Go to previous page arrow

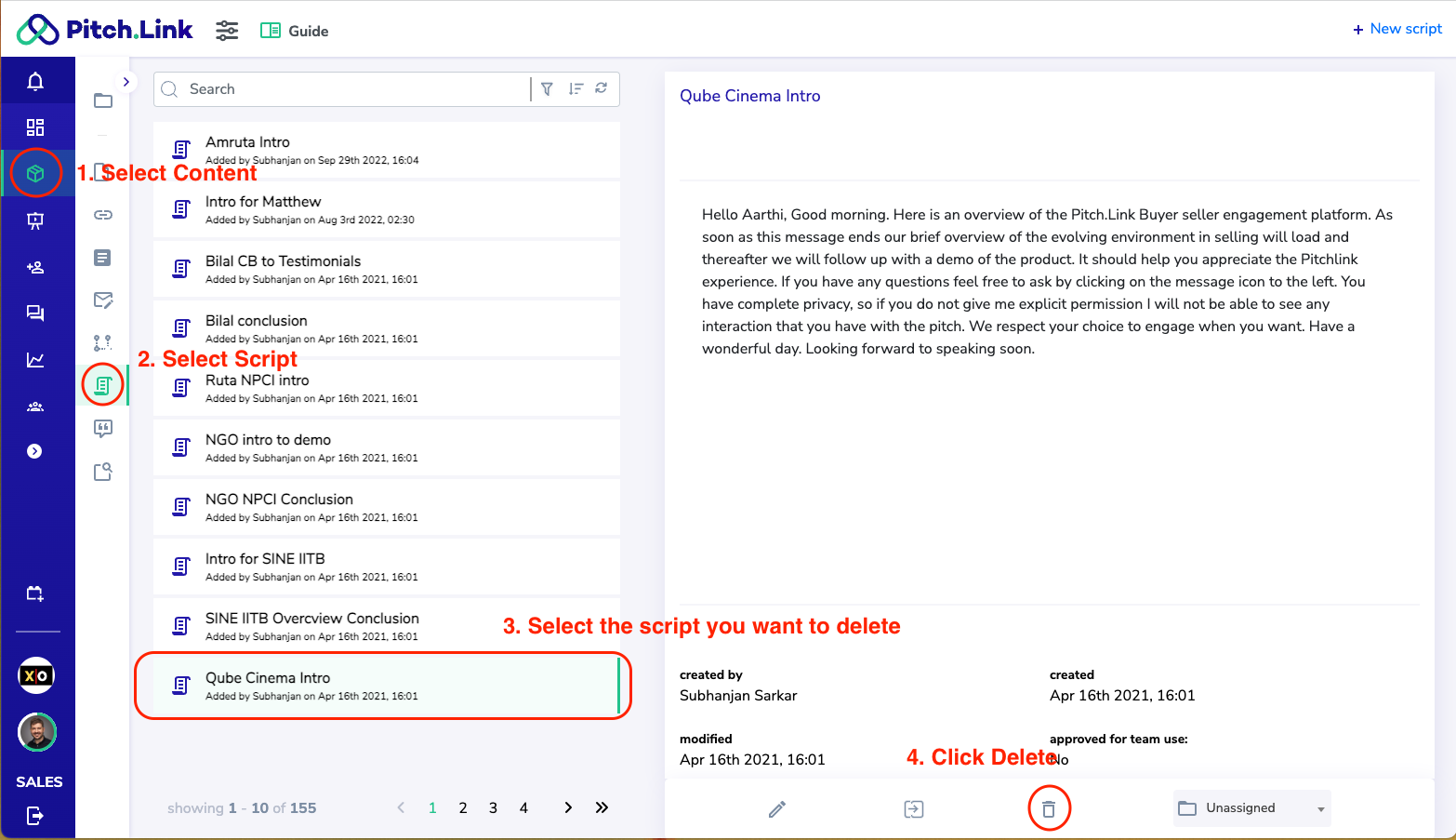pyautogui.click(x=401, y=807)
